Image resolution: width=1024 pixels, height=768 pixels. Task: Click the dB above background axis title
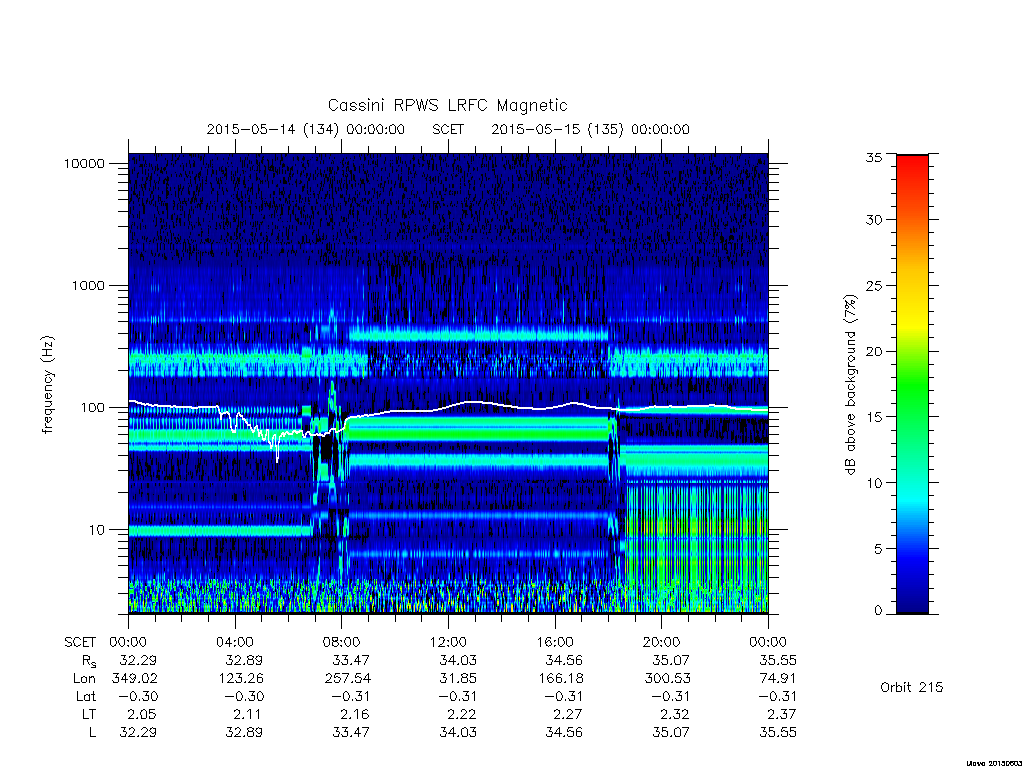[x=850, y=385]
